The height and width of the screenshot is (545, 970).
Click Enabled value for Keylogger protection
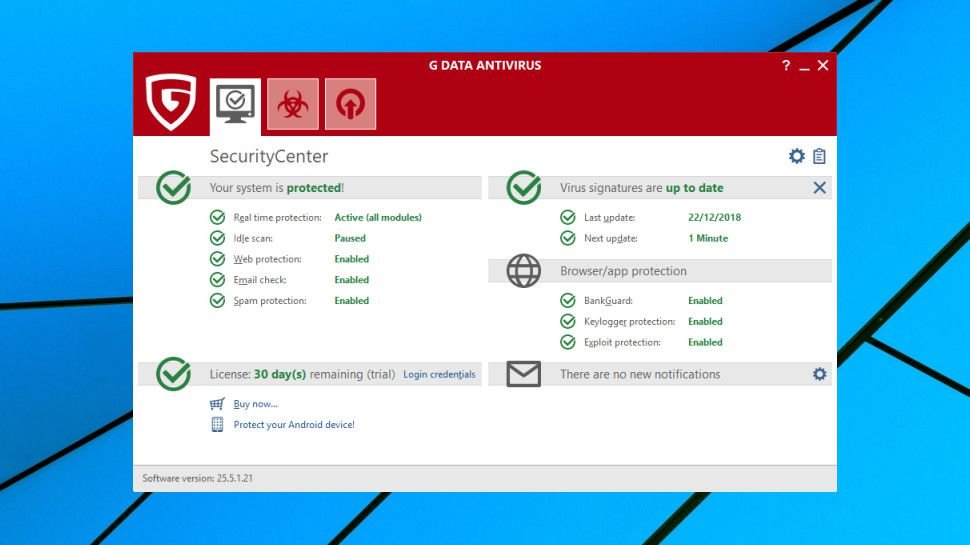[x=705, y=322]
